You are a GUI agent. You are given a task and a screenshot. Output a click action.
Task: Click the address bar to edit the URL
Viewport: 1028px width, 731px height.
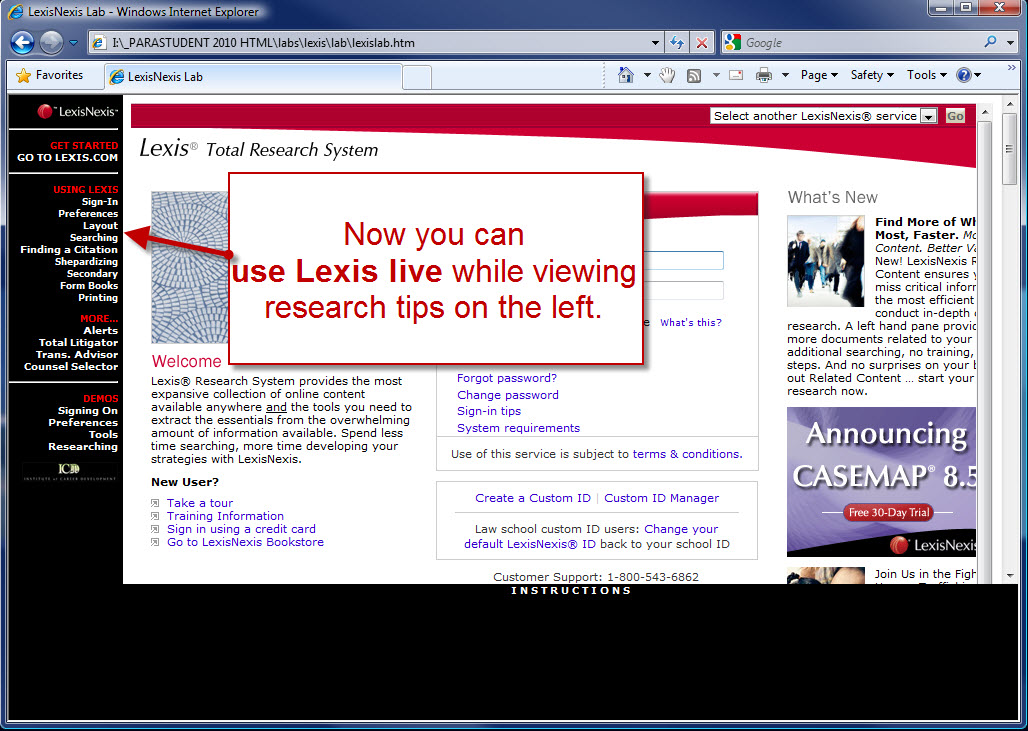(350, 42)
